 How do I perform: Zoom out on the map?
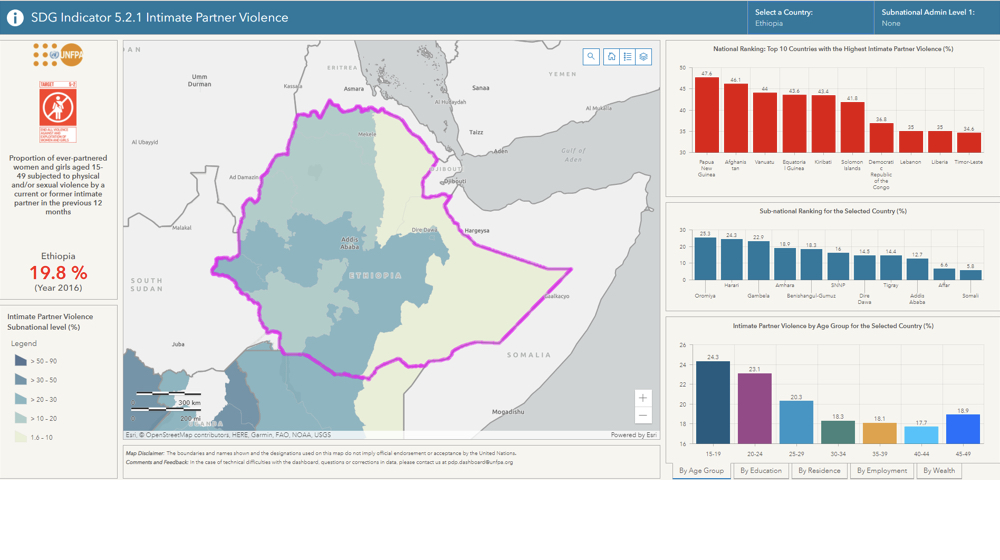(643, 416)
